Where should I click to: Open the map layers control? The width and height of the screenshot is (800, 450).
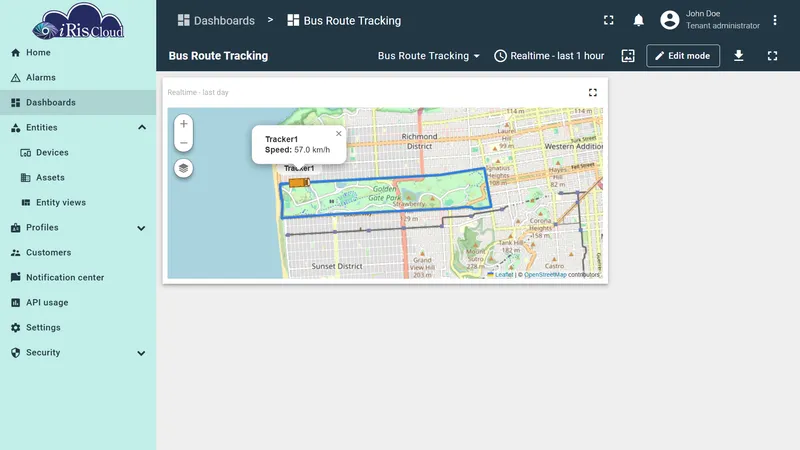tap(184, 168)
